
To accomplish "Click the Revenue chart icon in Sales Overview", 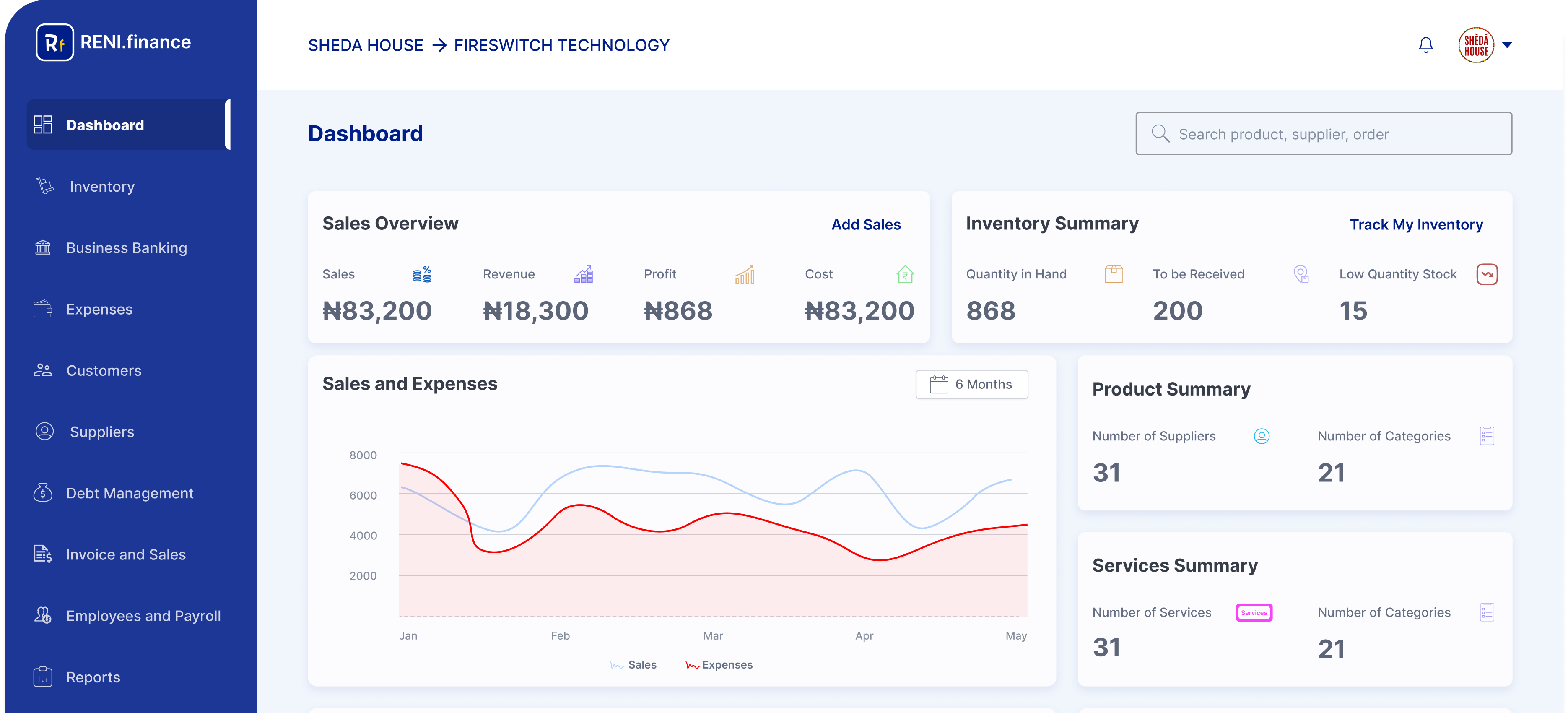I will coord(582,275).
